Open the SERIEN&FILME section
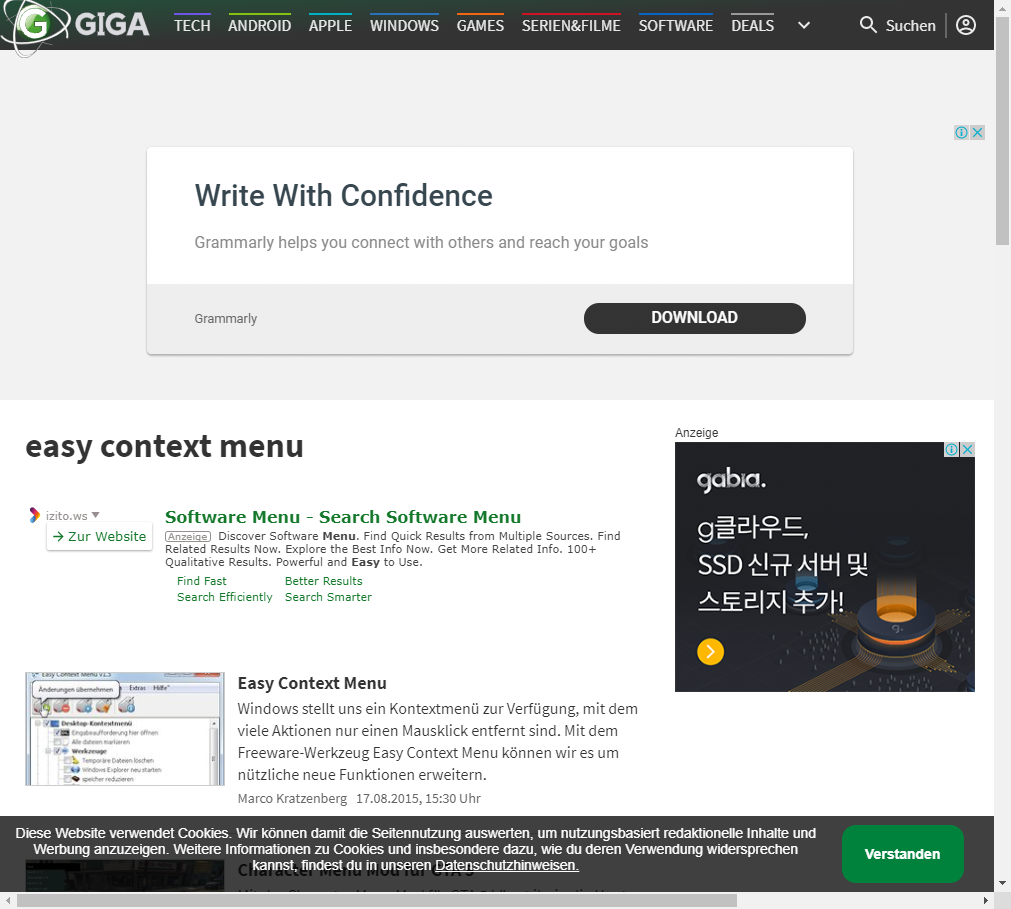 coord(571,26)
